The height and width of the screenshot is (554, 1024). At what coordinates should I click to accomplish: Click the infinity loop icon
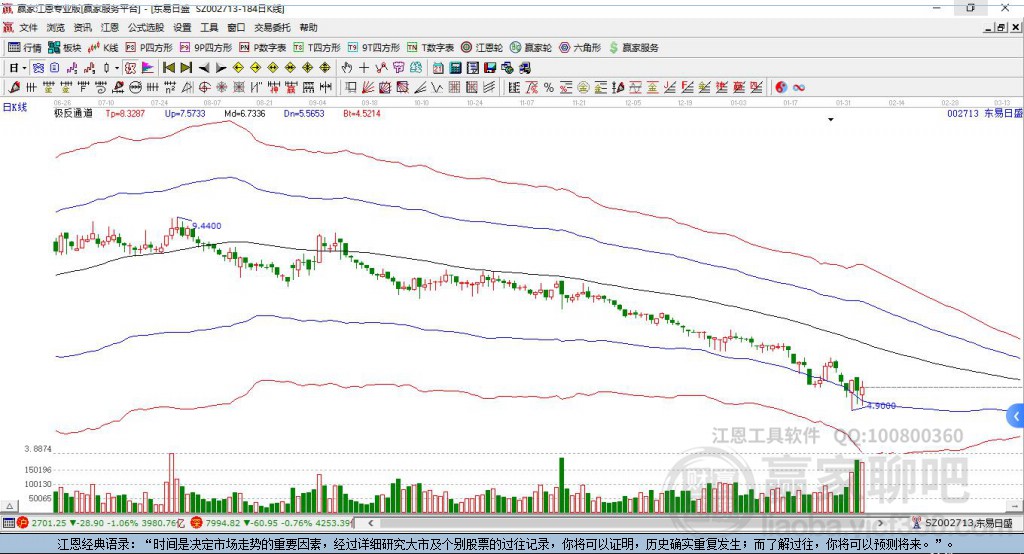[x=798, y=88]
